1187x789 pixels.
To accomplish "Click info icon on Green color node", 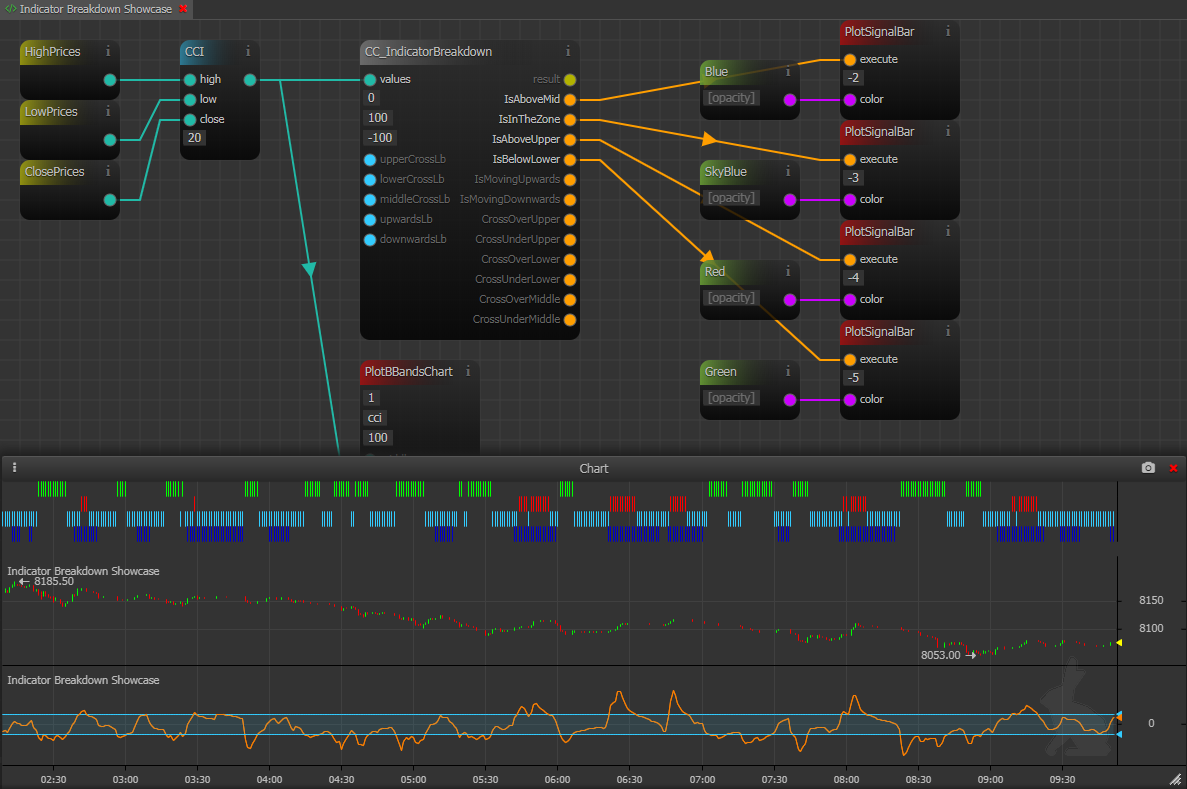I will (x=788, y=371).
